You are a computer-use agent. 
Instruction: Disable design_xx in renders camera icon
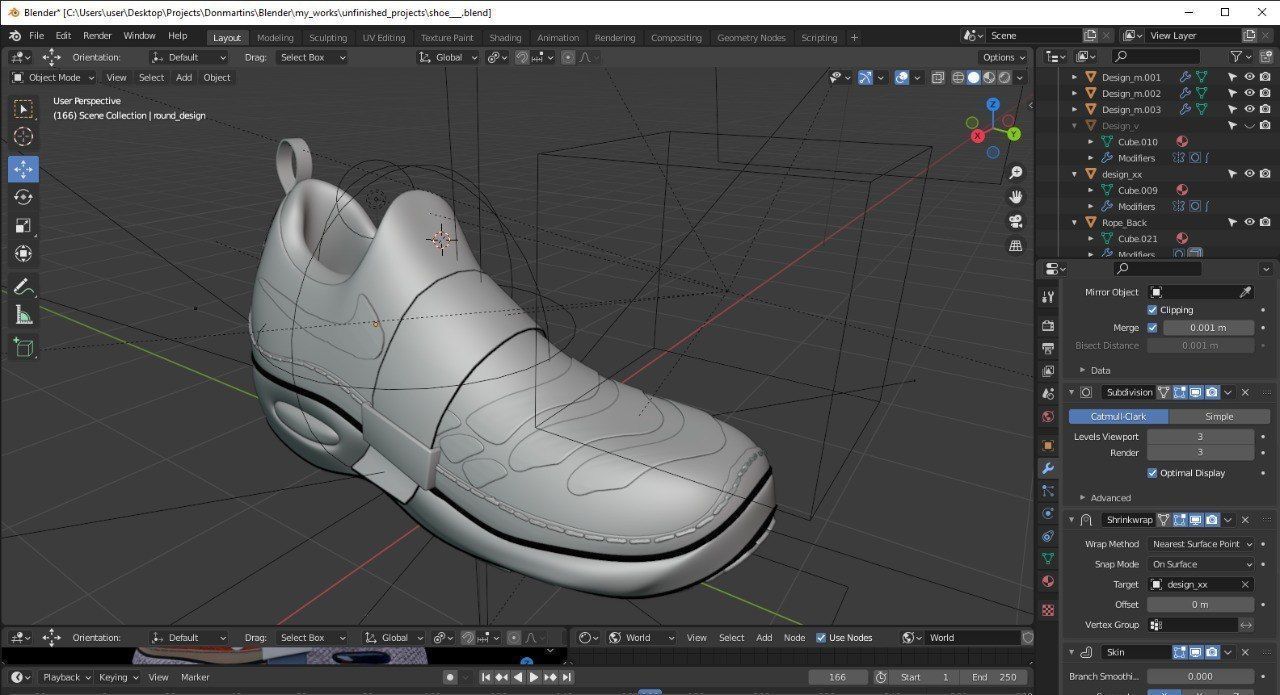[x=1265, y=174]
